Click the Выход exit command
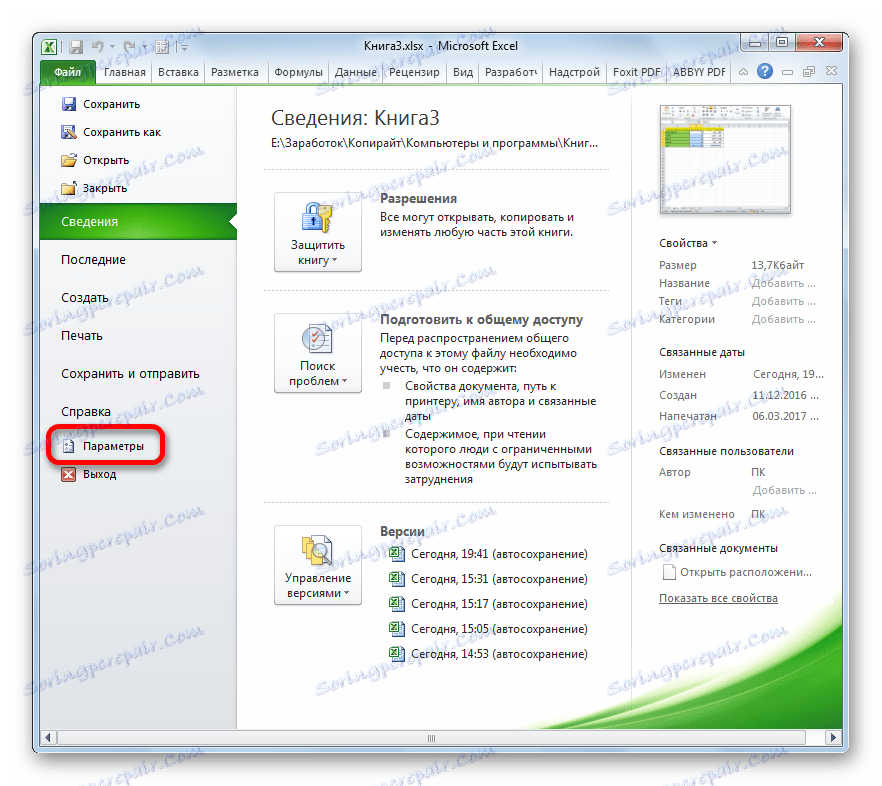 (89, 474)
